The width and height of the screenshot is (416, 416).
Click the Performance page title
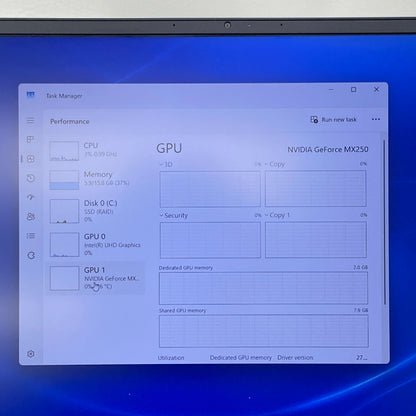[x=70, y=121]
